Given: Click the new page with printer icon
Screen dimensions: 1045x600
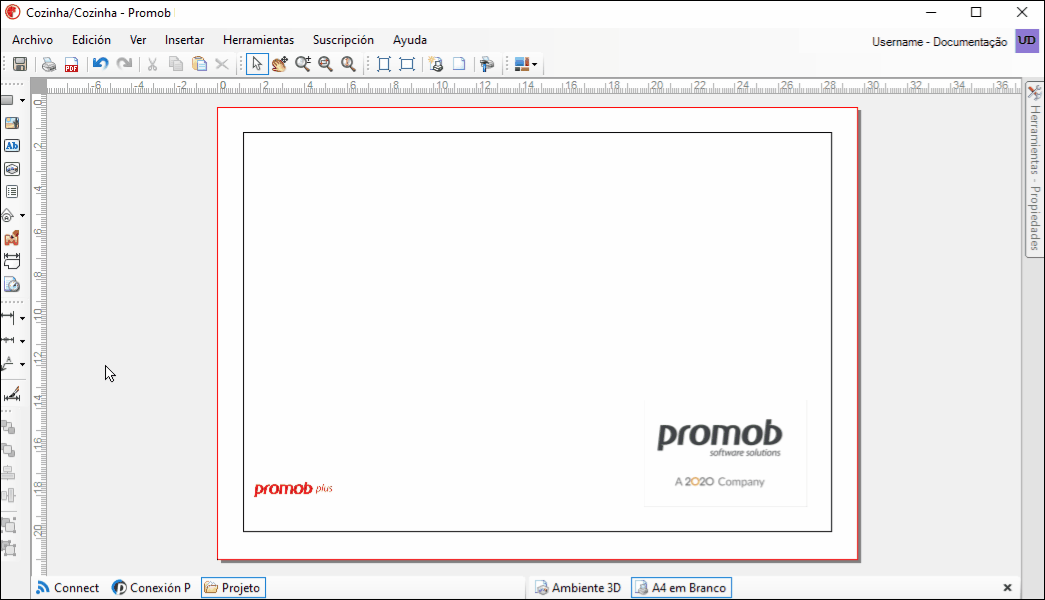Looking at the screenshot, I should click(436, 64).
